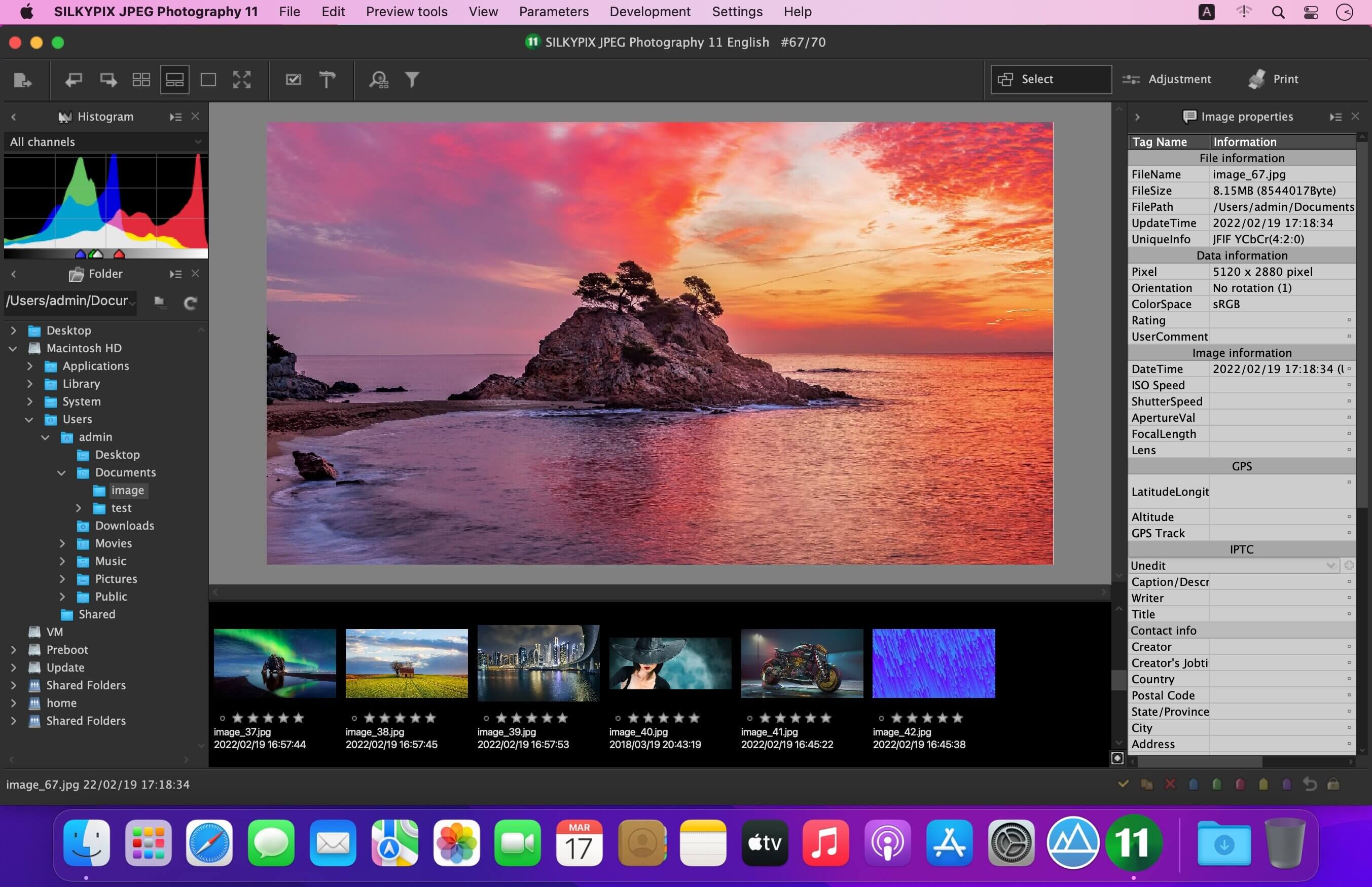
Task: Enter full screen preview mode
Action: (242, 80)
